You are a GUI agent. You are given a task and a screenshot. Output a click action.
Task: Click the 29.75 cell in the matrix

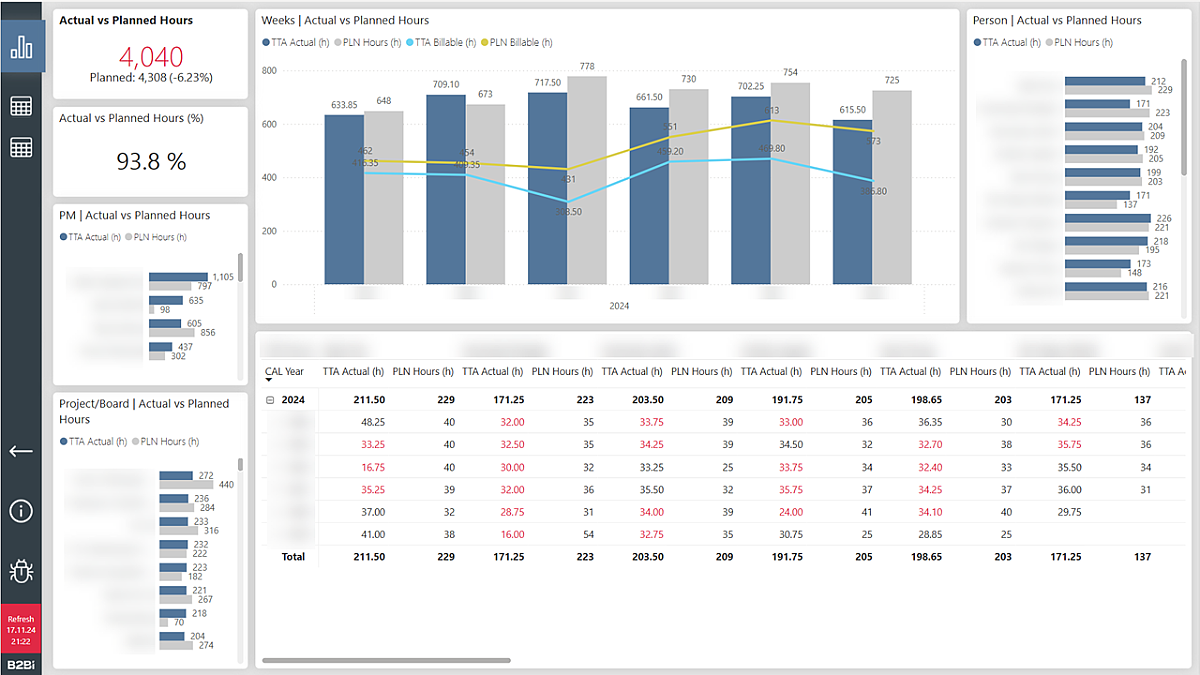click(x=1071, y=511)
